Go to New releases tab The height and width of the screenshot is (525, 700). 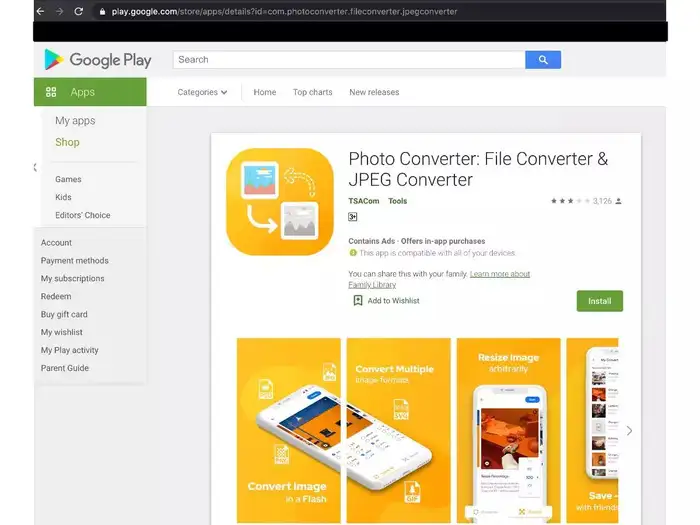[374, 92]
